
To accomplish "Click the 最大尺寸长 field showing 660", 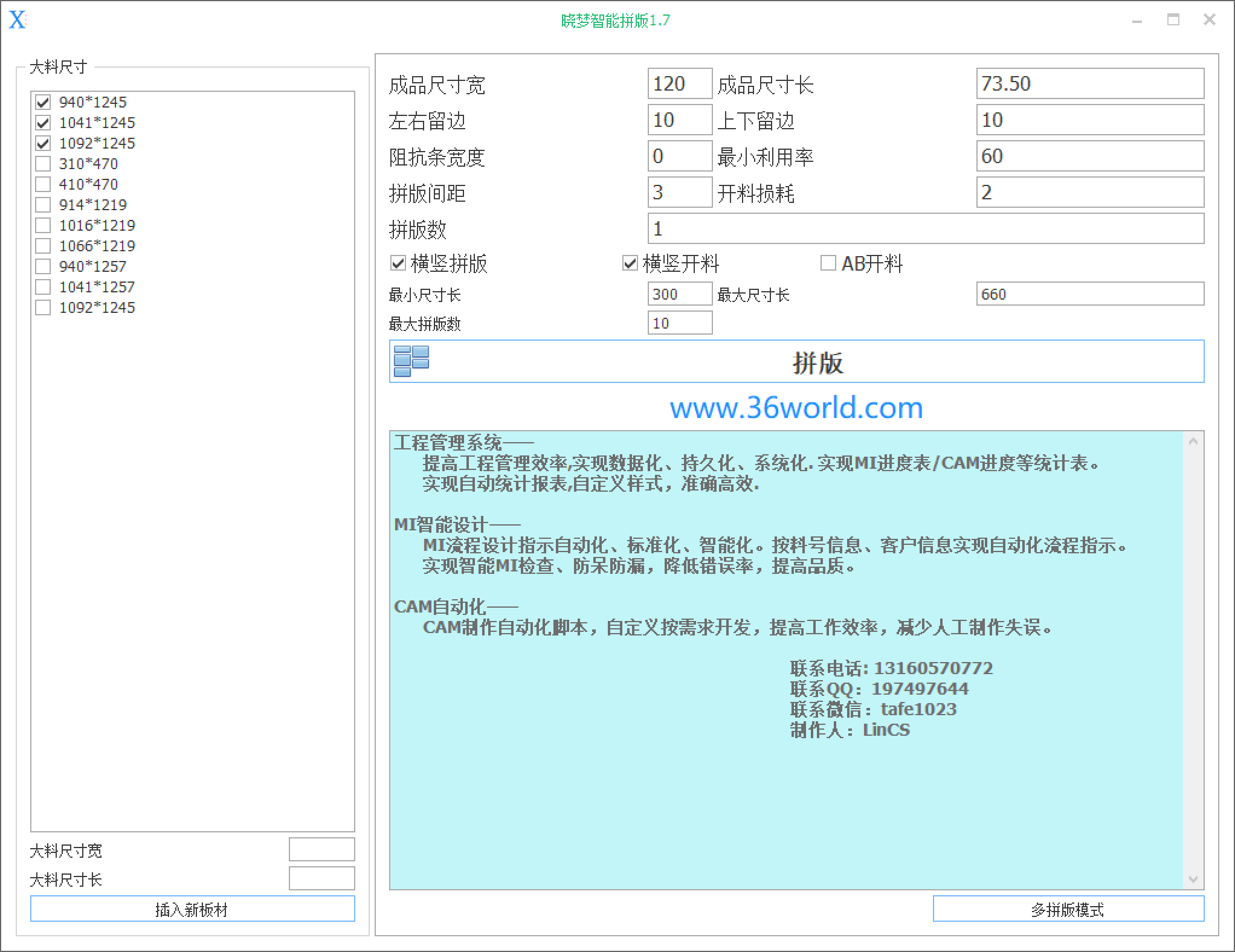I will coord(1090,294).
